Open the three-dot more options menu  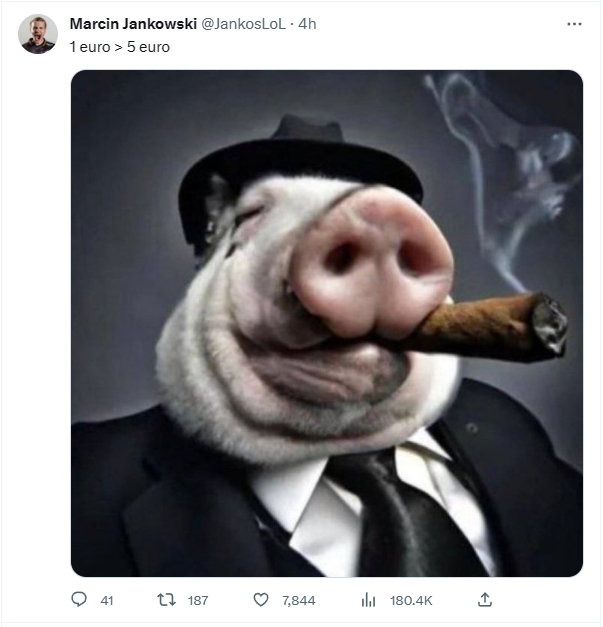tap(574, 24)
